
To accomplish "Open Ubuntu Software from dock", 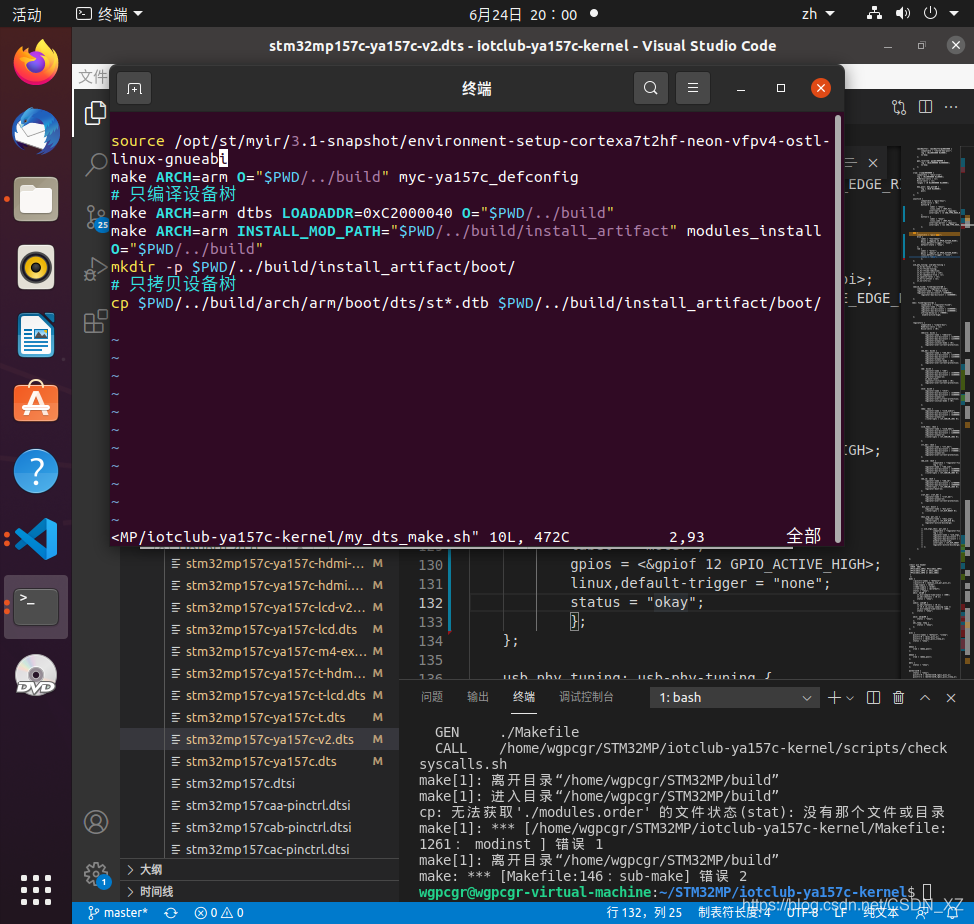I will point(36,402).
